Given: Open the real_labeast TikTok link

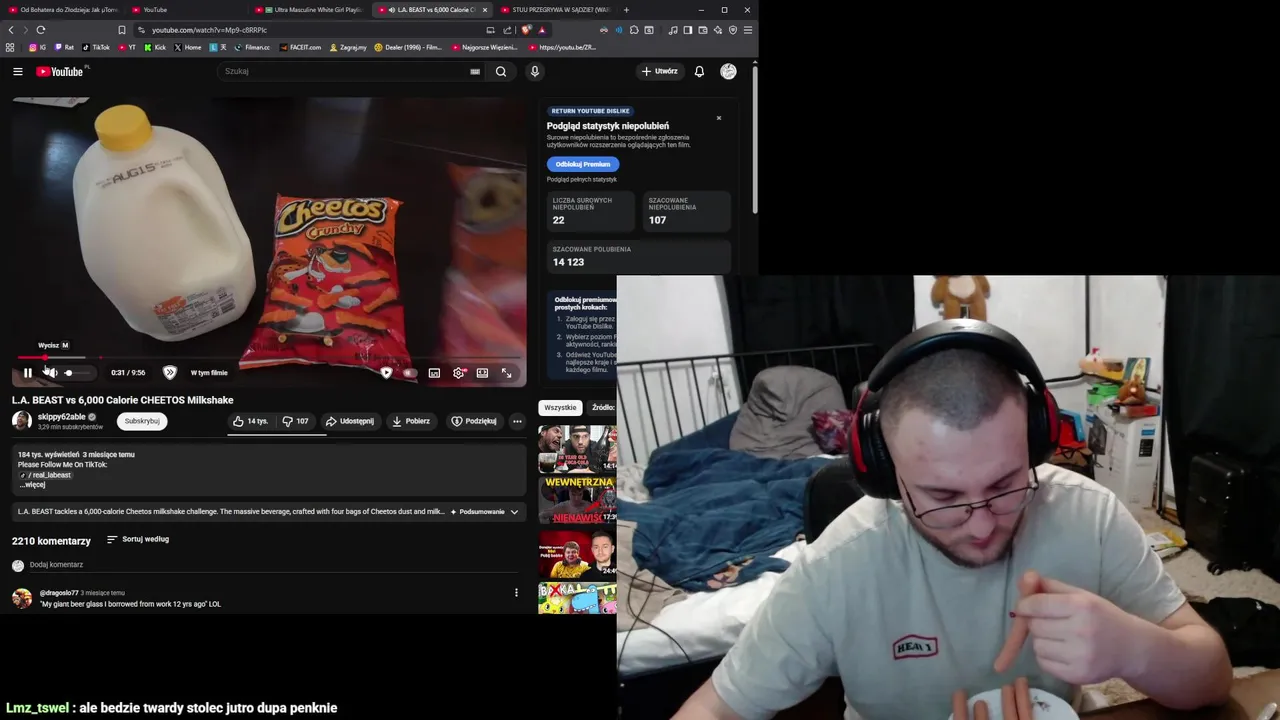Looking at the screenshot, I should [x=47, y=475].
